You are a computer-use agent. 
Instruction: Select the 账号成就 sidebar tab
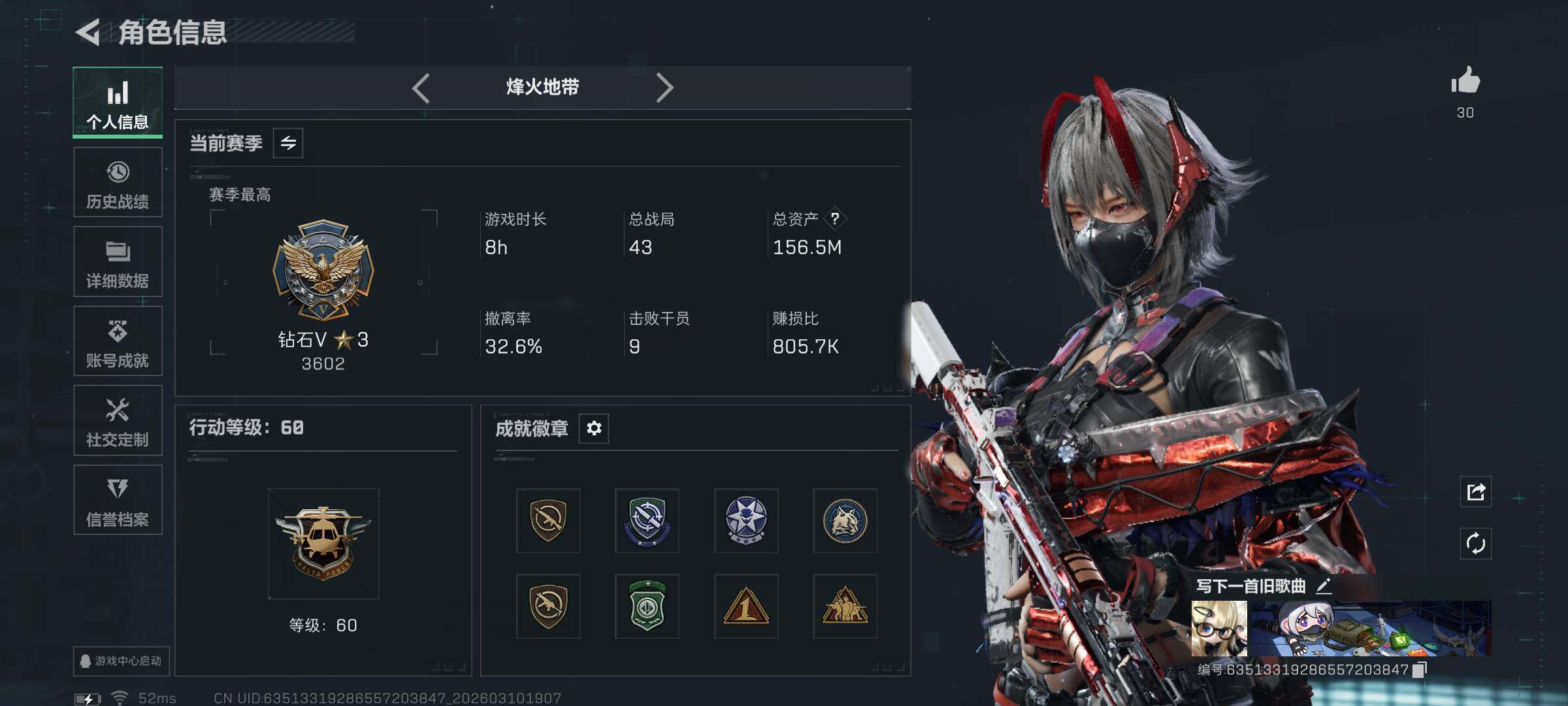click(x=118, y=341)
